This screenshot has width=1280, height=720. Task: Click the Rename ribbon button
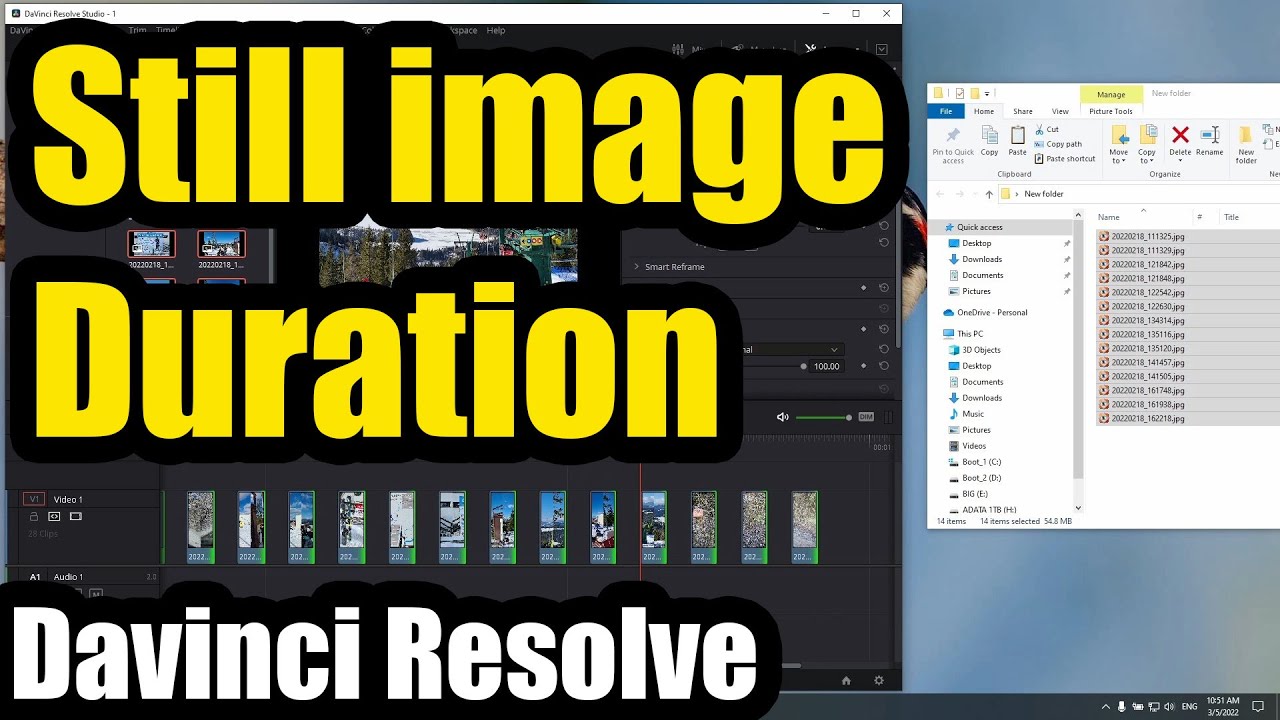point(1209,141)
